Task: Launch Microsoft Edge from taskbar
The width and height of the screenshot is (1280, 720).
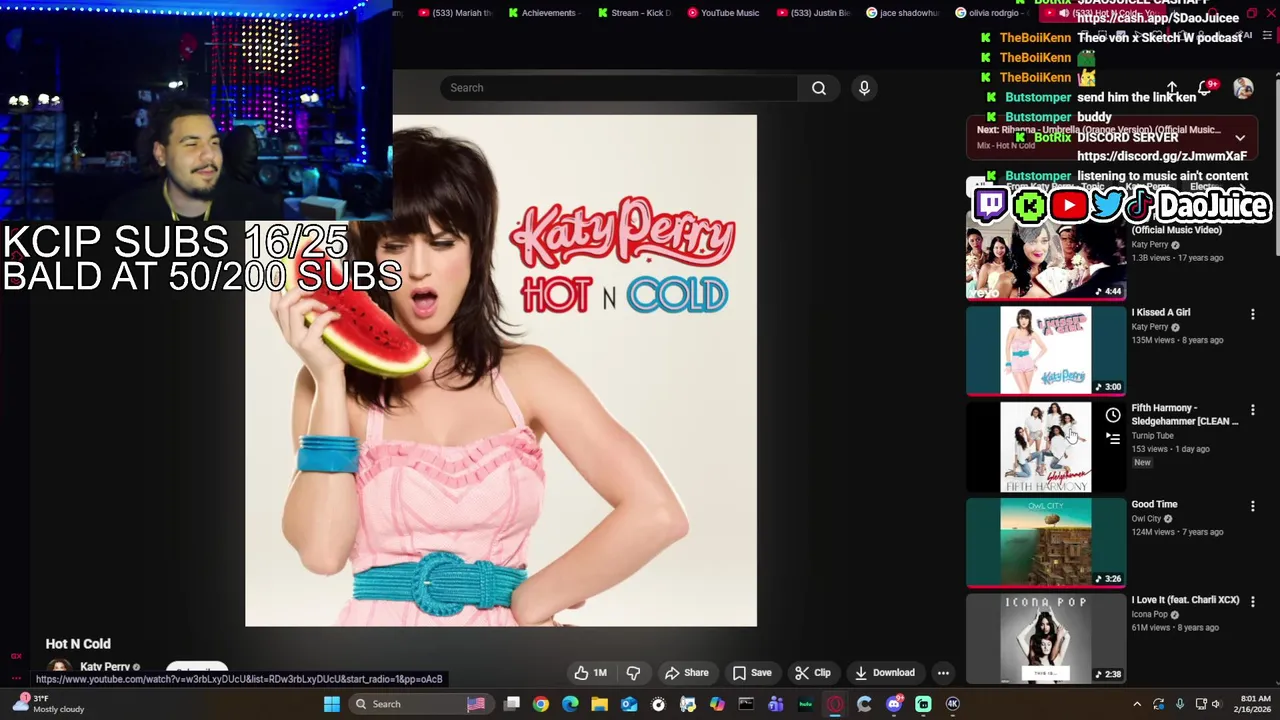Action: pos(570,704)
